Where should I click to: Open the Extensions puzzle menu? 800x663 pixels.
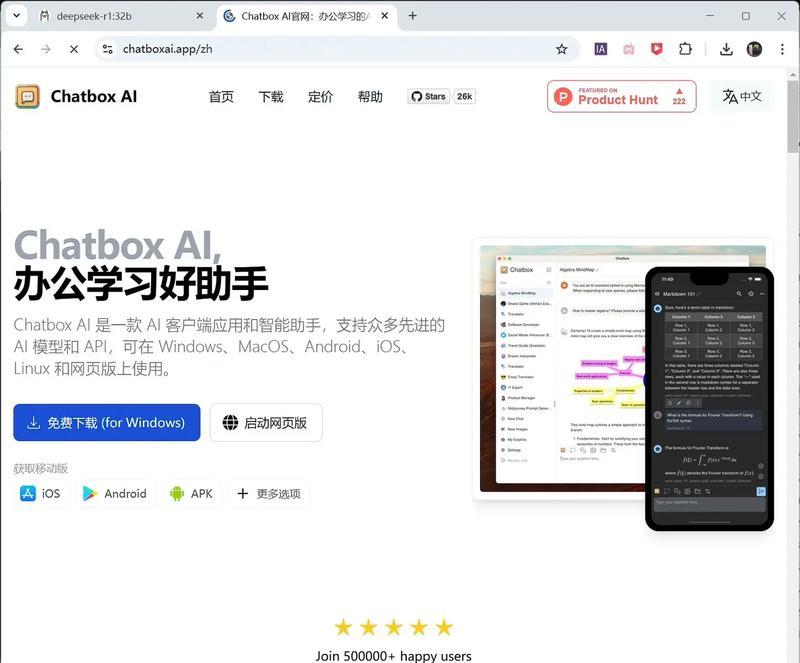685,49
